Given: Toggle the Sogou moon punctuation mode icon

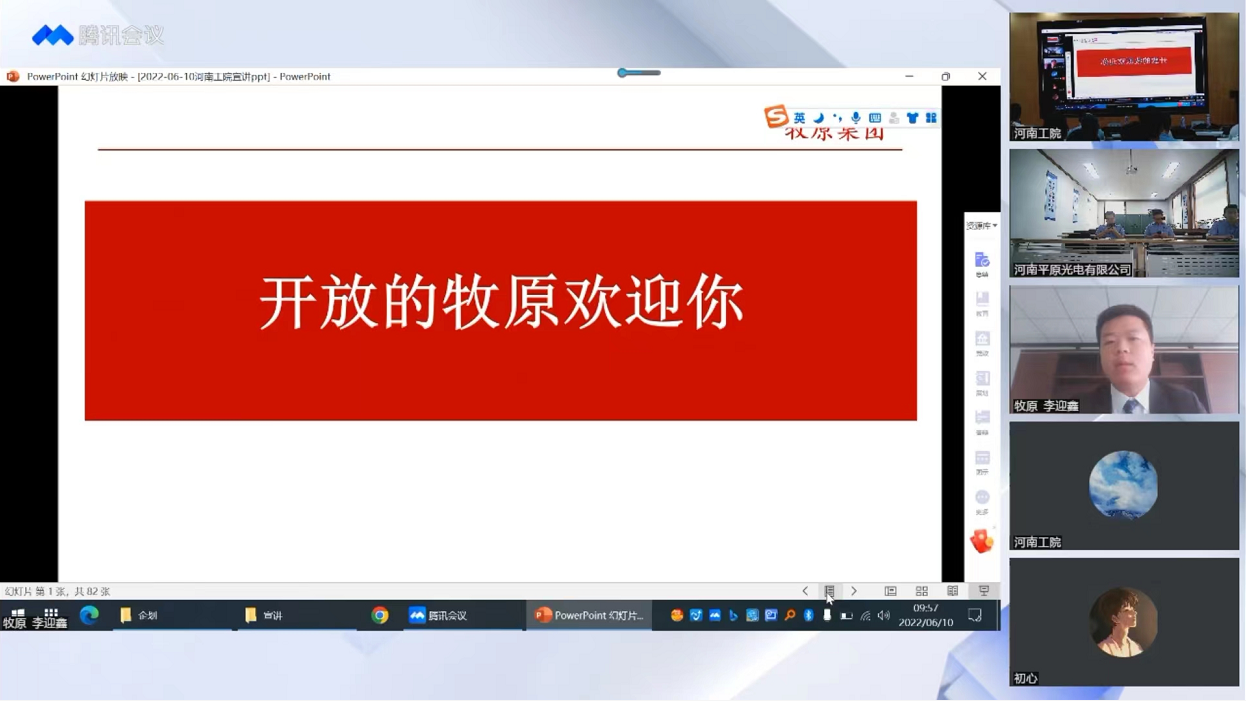Looking at the screenshot, I should tap(818, 118).
